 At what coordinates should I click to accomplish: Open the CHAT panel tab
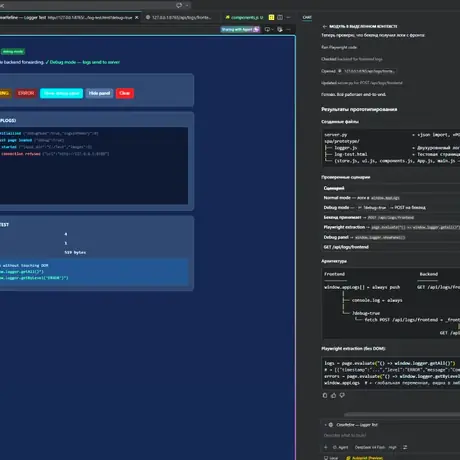(x=307, y=17)
